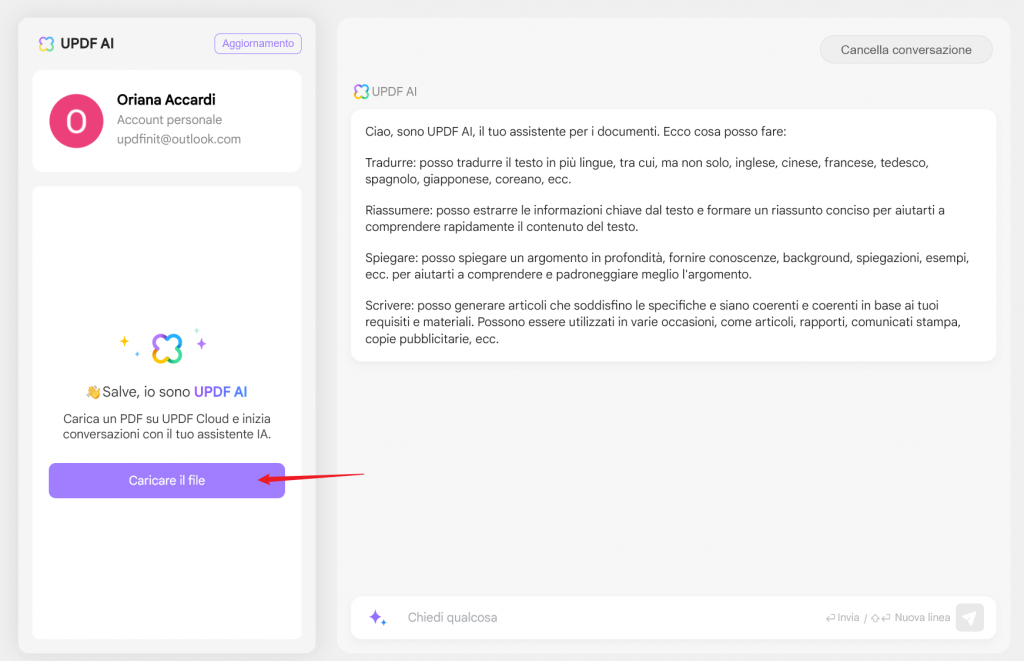Image resolution: width=1024 pixels, height=661 pixels.
Task: Click the enter-key icon beside Invia
Action: 831,618
